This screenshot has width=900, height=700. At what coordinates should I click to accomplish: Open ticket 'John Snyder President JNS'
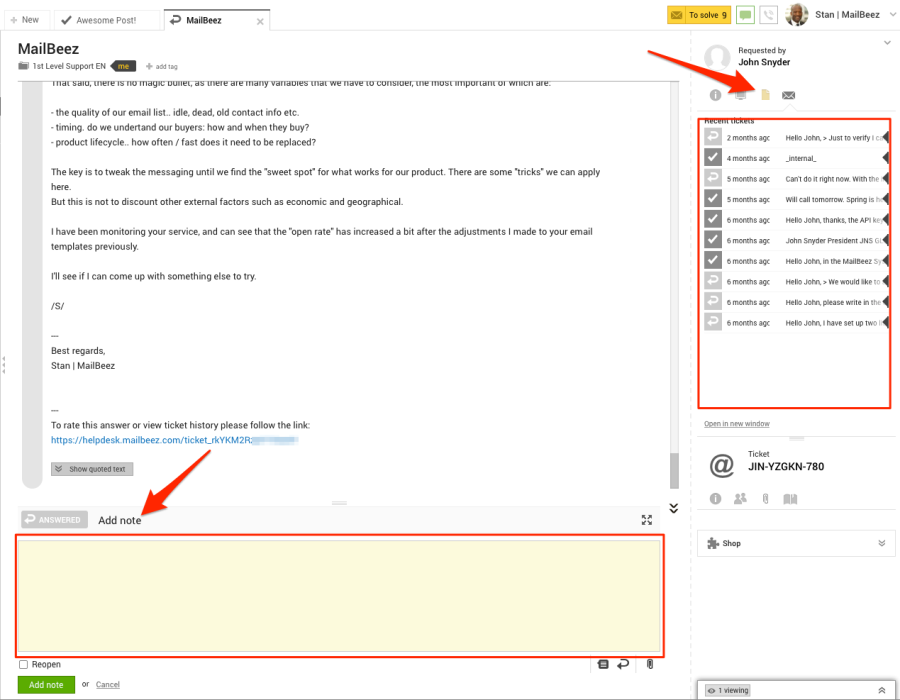pyautogui.click(x=796, y=241)
